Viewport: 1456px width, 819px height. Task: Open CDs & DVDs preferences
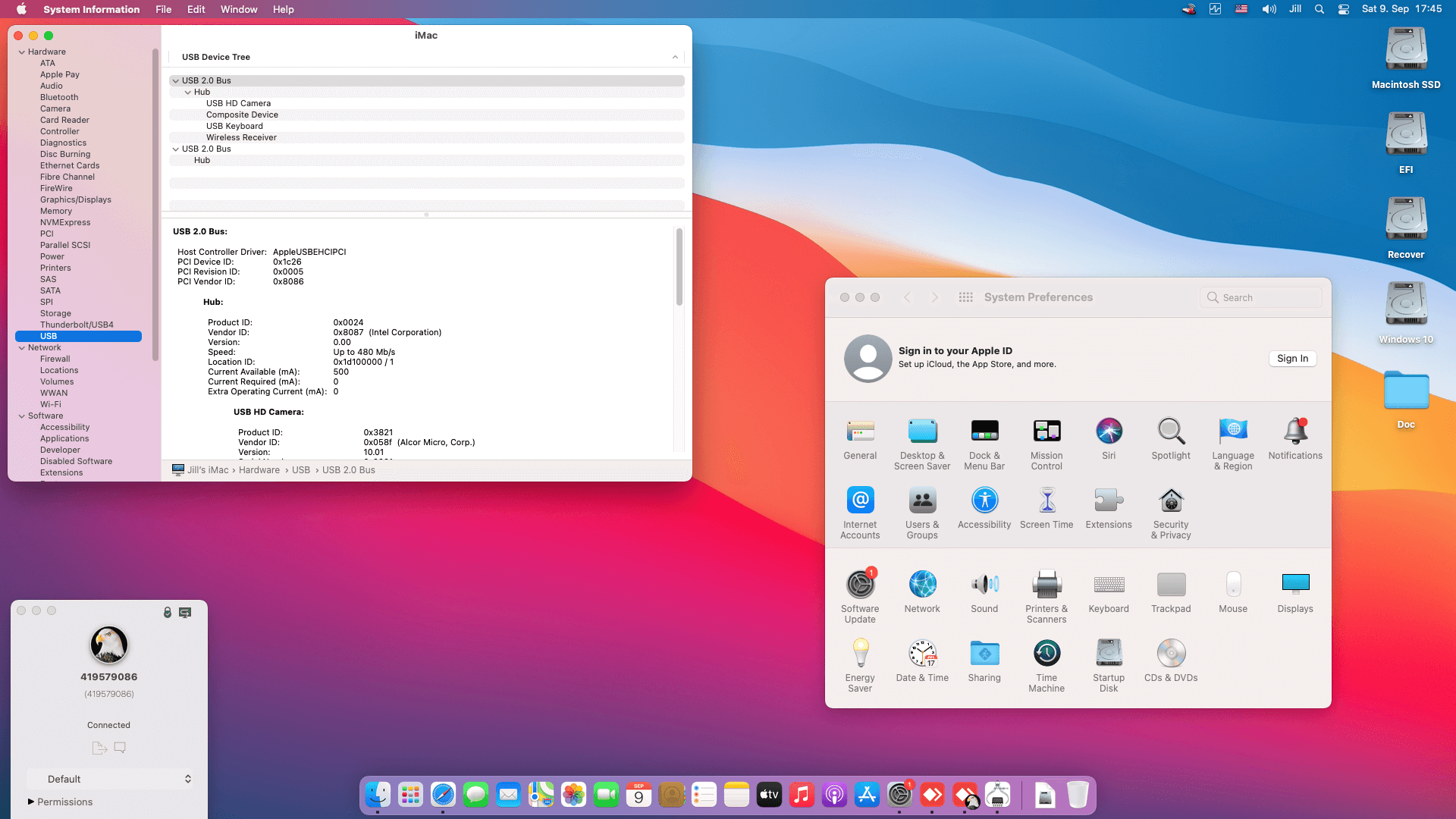(x=1171, y=661)
